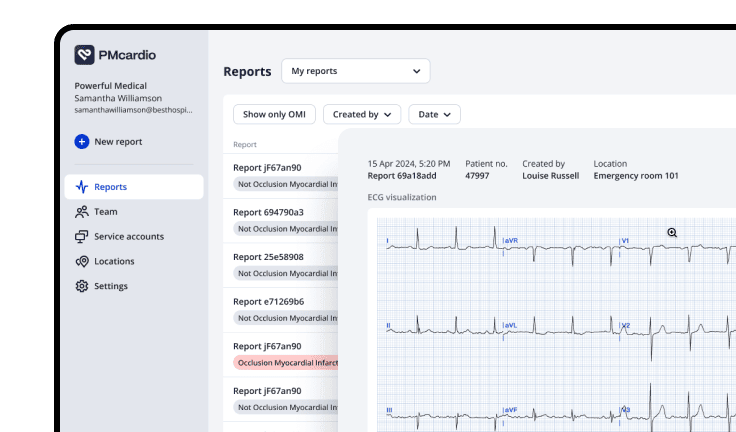Toggle the Show only OMI filter
Viewport: 736px width, 432px height.
[274, 115]
